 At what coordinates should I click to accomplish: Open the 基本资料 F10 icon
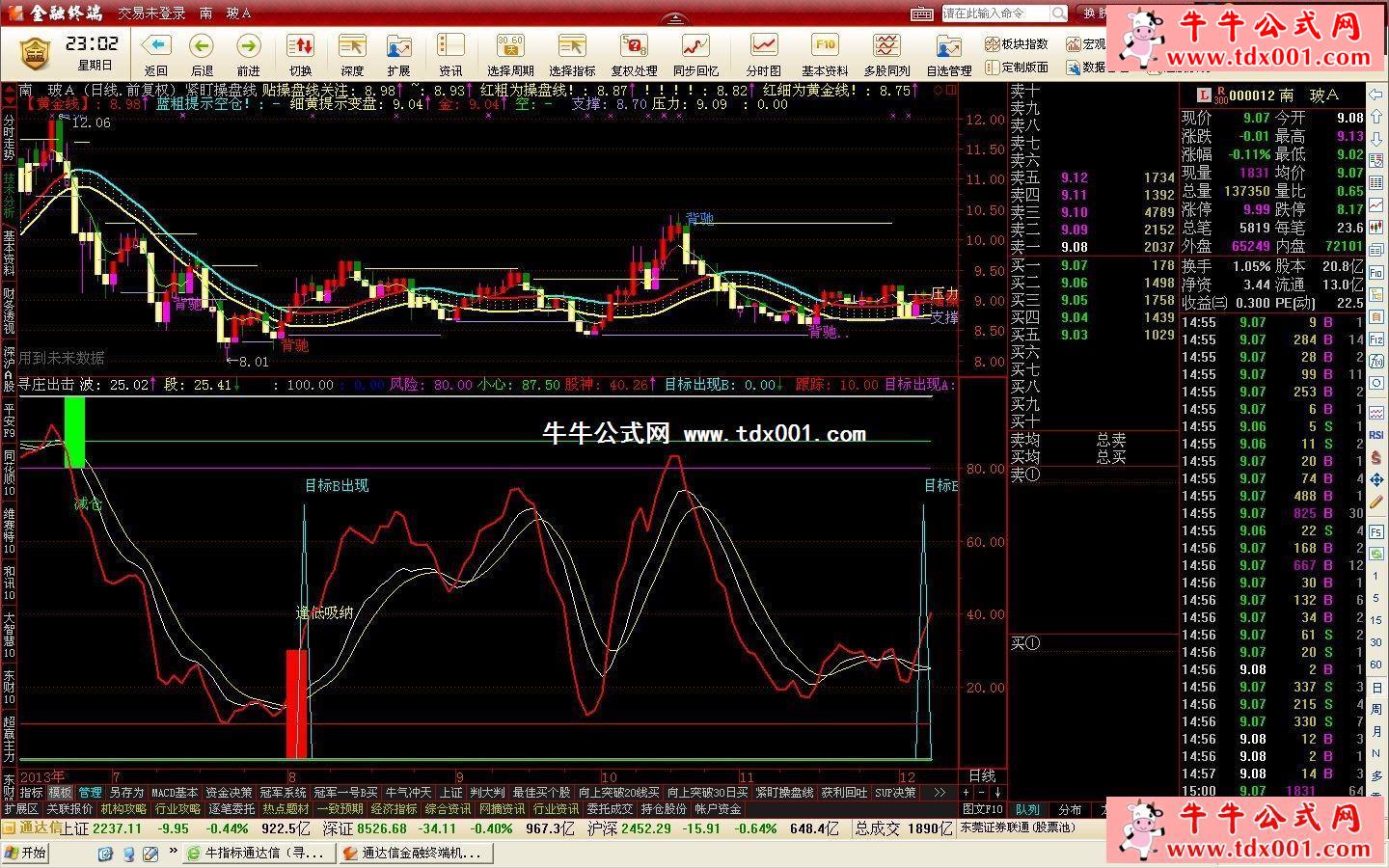click(x=825, y=46)
